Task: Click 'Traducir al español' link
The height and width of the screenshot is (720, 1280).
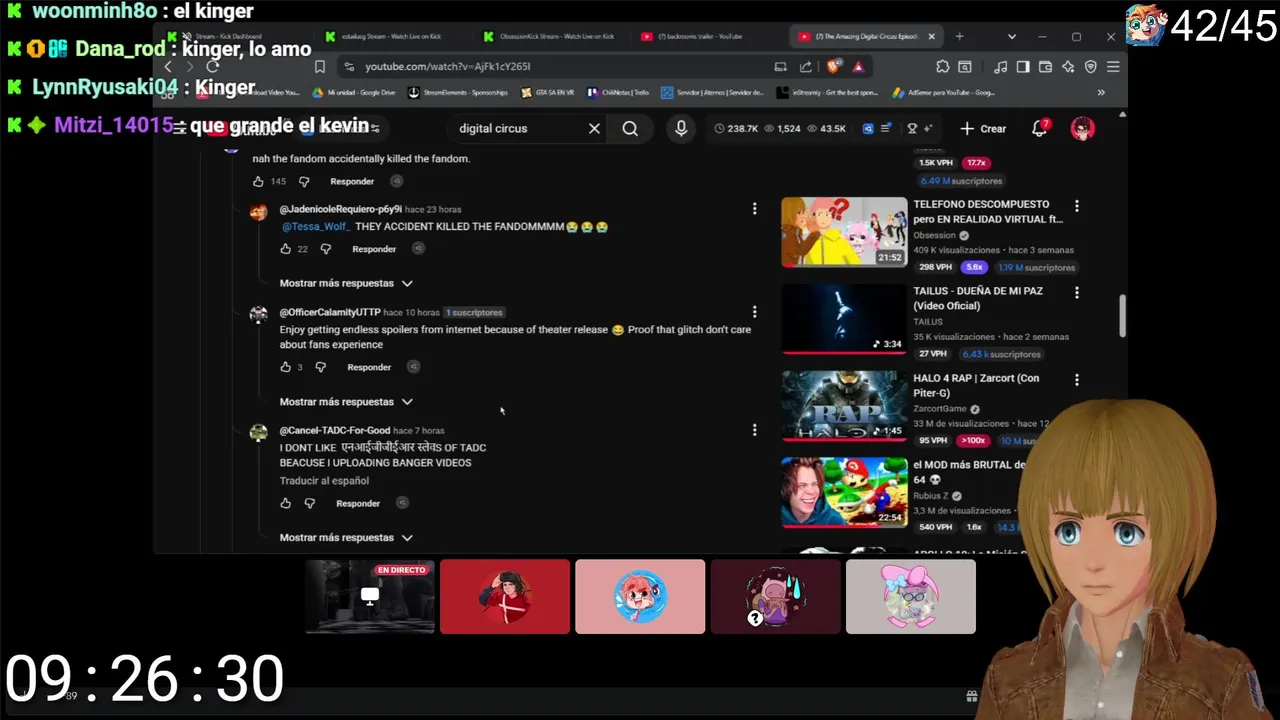Action: point(324,481)
